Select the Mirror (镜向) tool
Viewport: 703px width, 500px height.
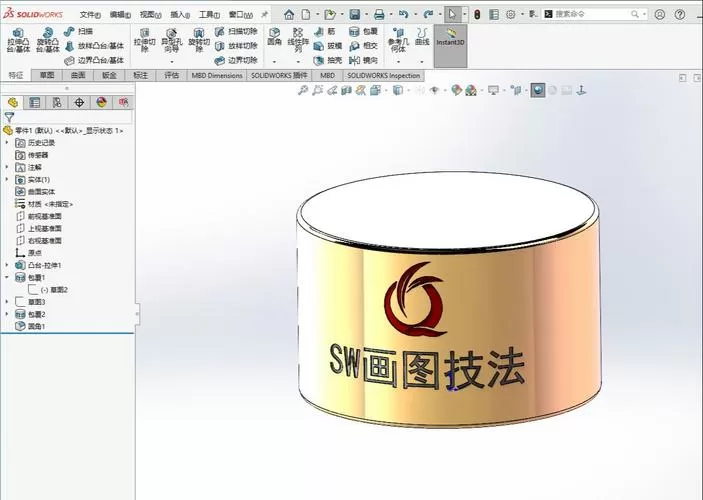(x=364, y=60)
